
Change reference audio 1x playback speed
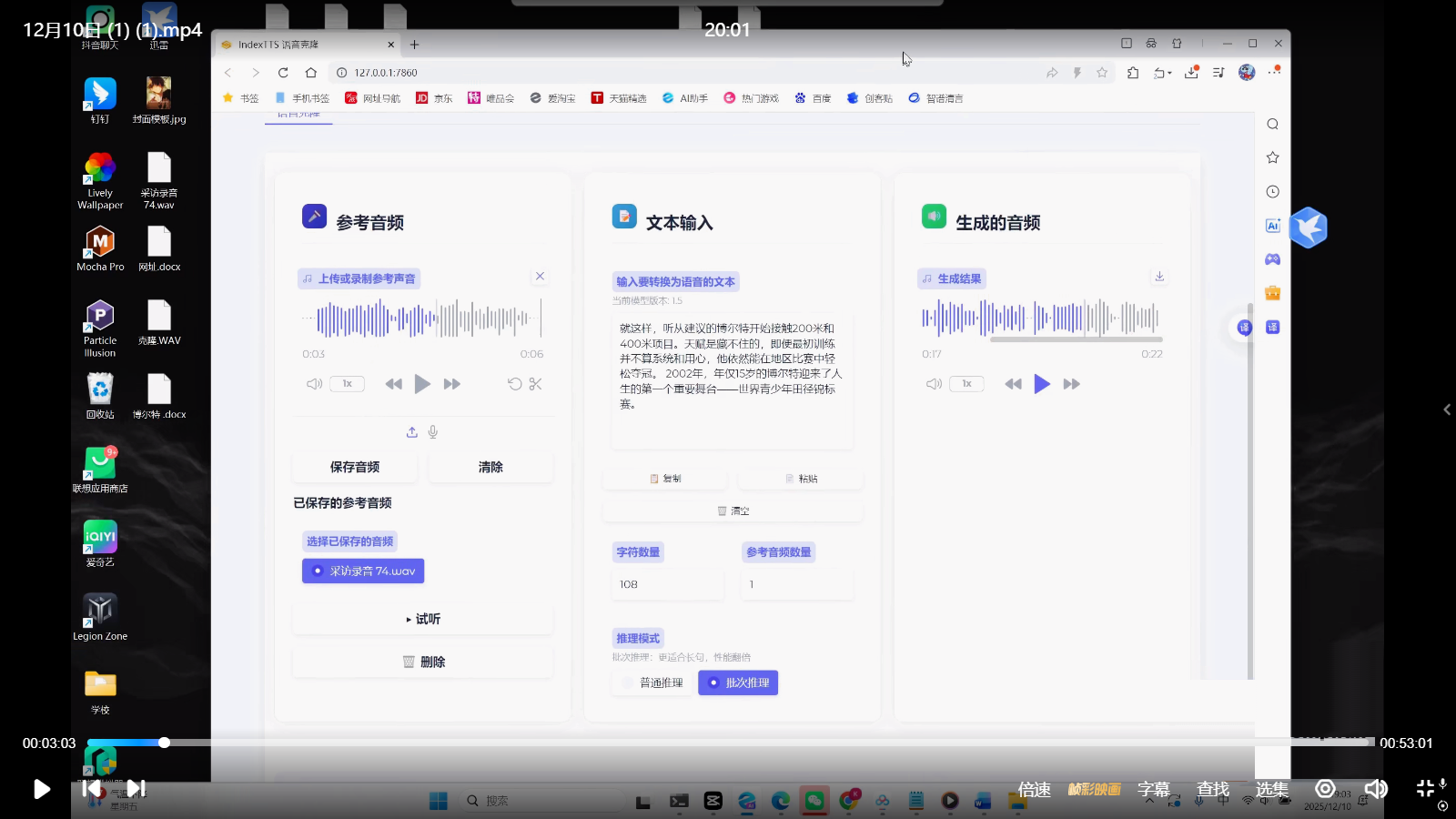[x=347, y=384]
